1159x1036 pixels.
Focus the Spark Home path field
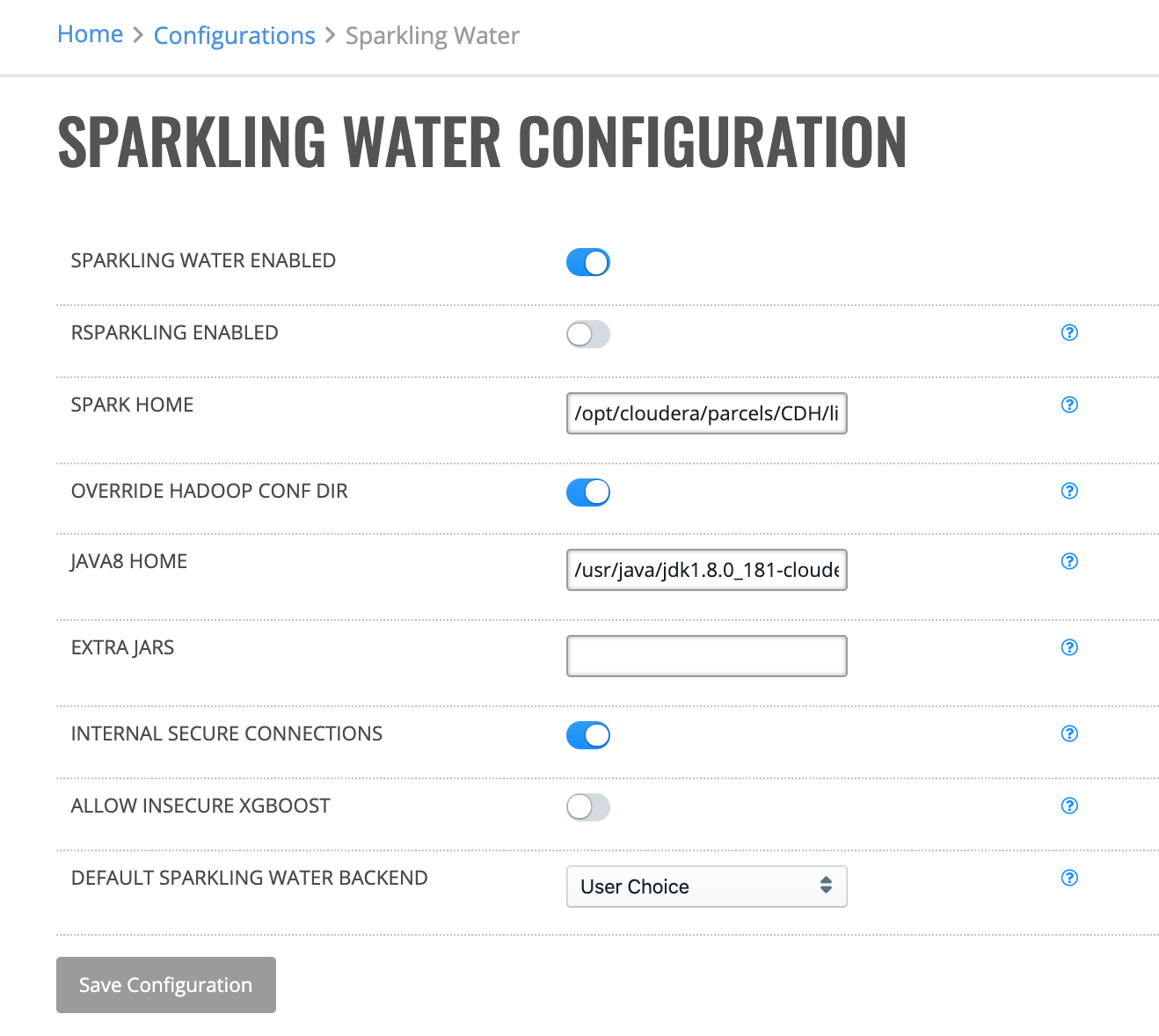707,413
